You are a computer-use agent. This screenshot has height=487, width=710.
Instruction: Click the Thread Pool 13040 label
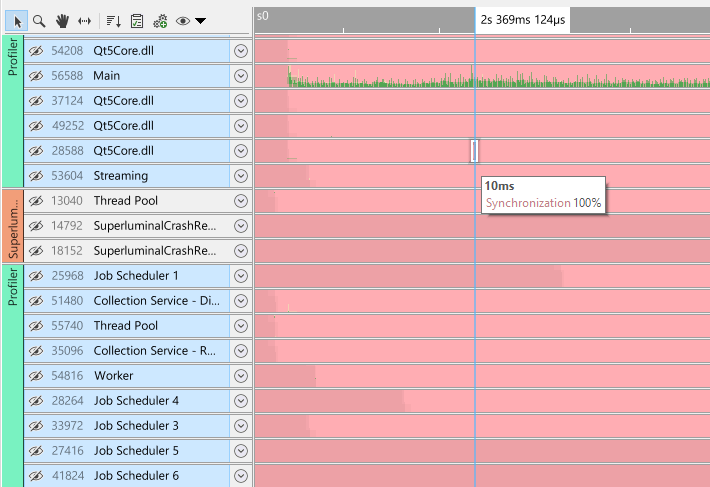coord(126,200)
